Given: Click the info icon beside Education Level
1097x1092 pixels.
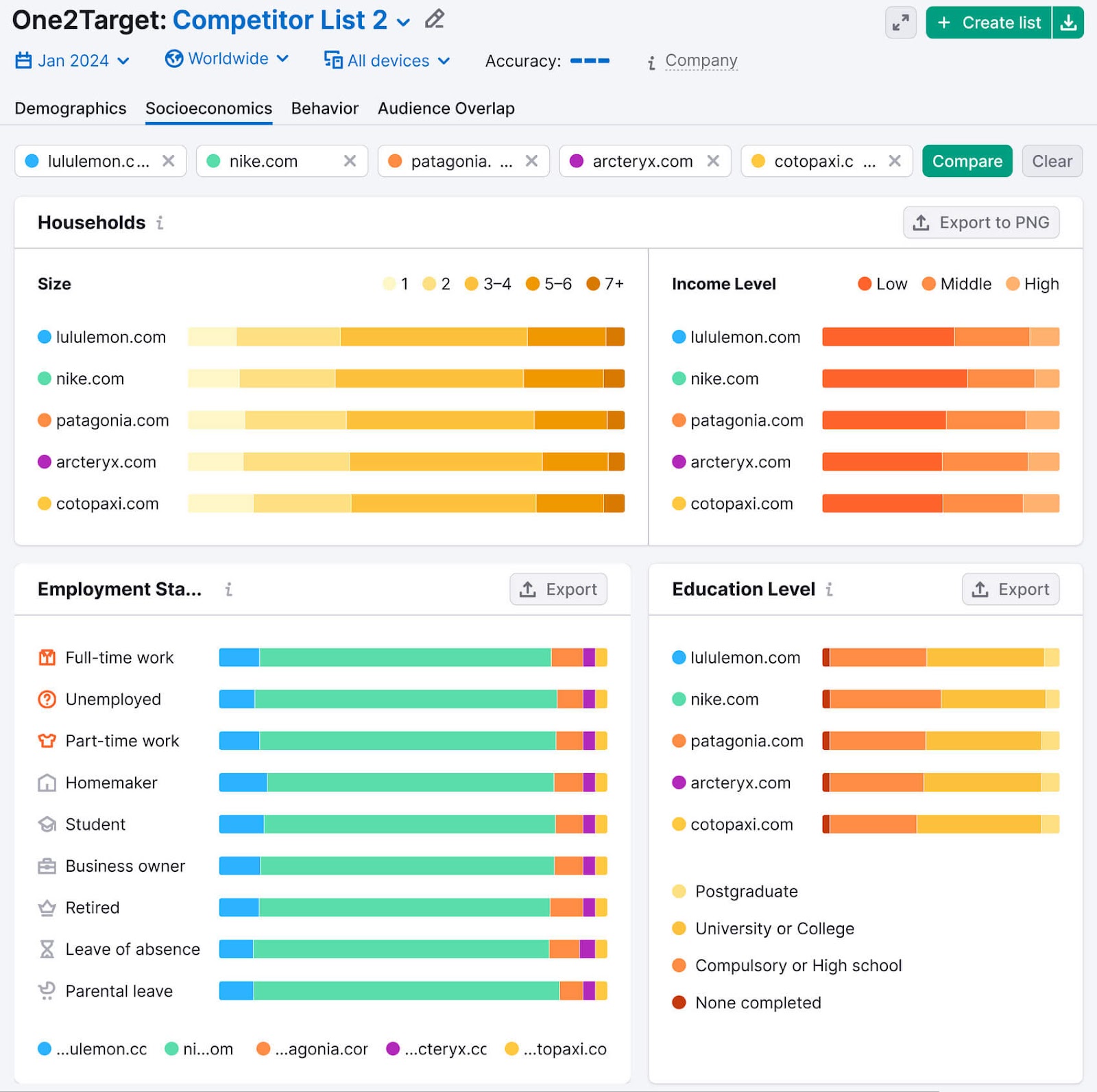Looking at the screenshot, I should coord(830,589).
